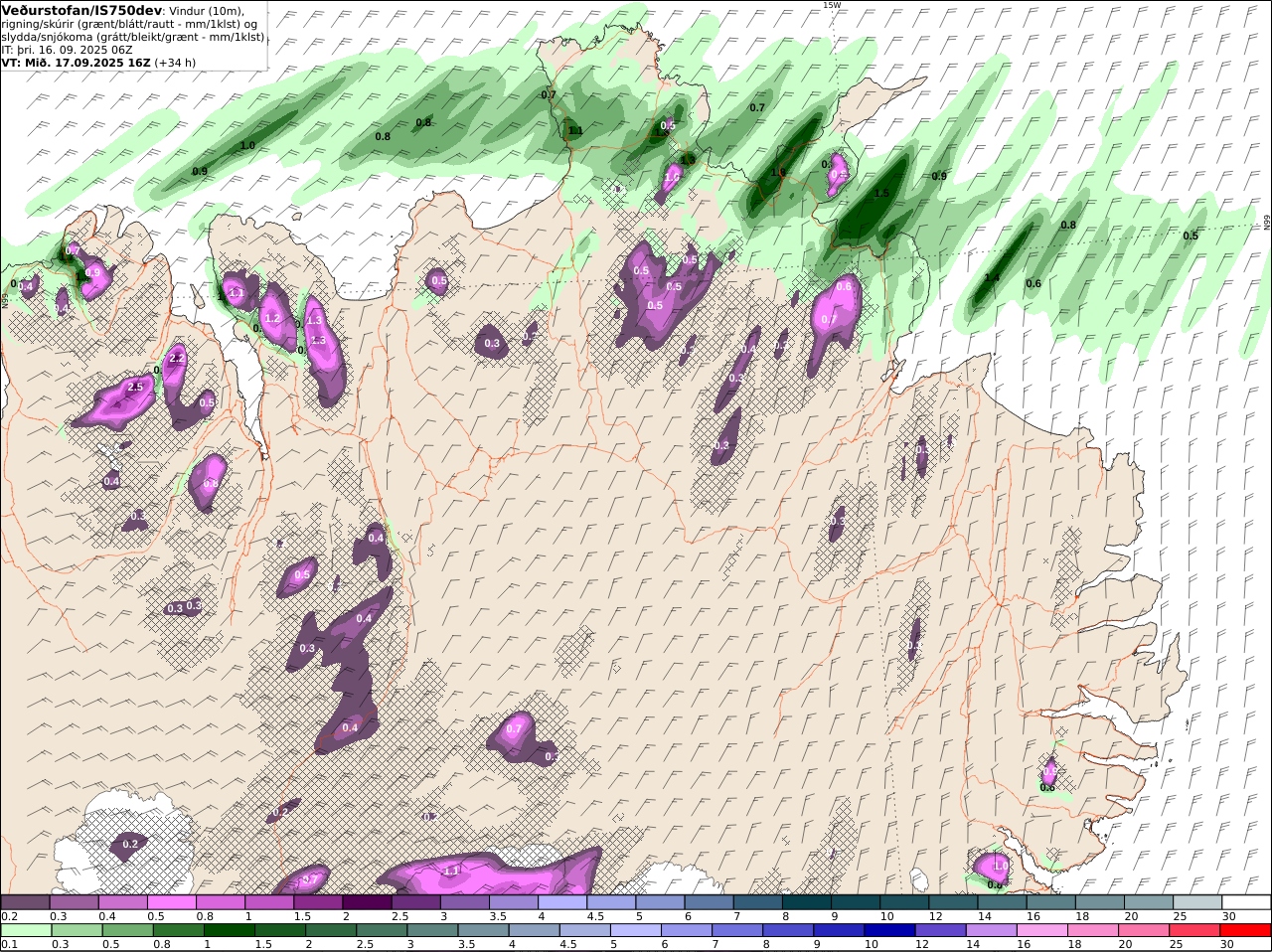1272x952 pixels.
Task: Choose the light grey snow swatch between 25 and 30
Action: click(1195, 901)
